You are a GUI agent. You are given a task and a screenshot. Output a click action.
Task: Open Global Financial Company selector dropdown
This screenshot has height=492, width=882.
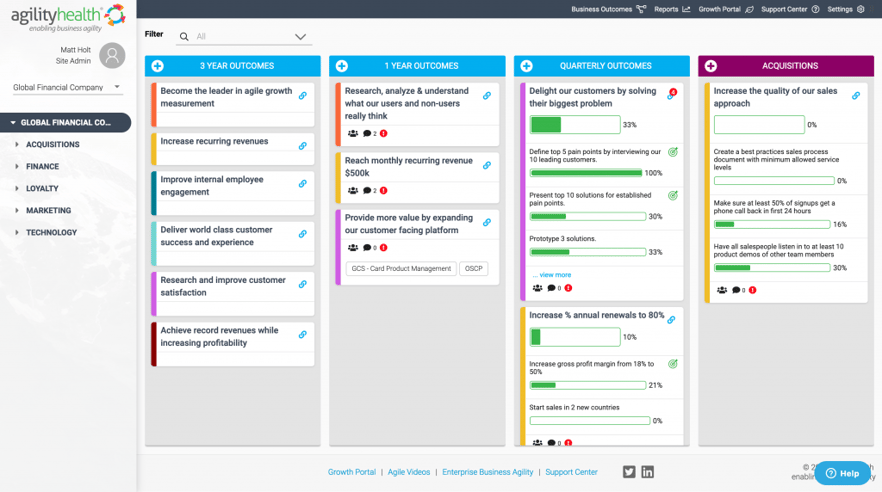[68, 87]
